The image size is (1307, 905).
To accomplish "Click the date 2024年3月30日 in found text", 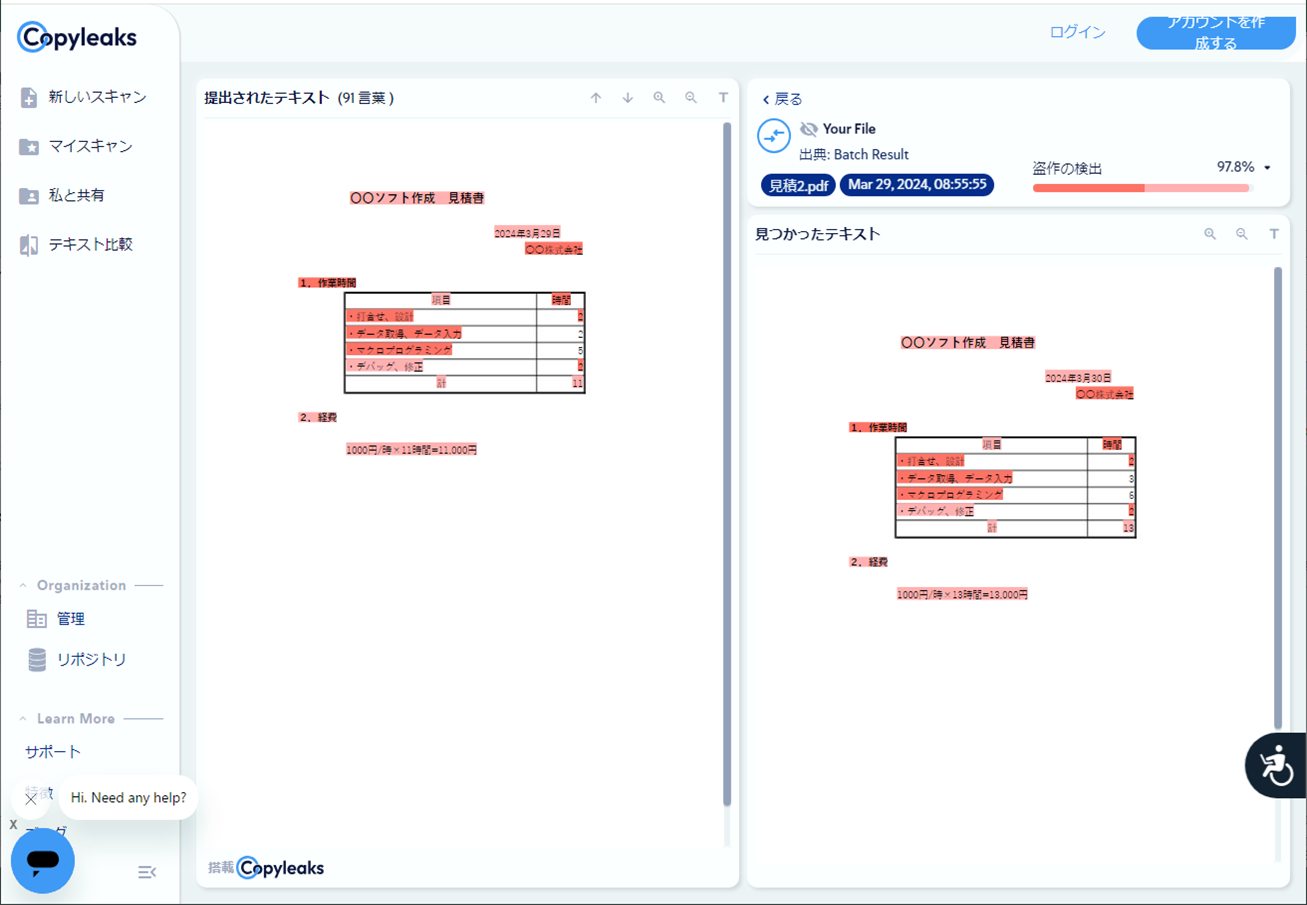I will point(1078,378).
